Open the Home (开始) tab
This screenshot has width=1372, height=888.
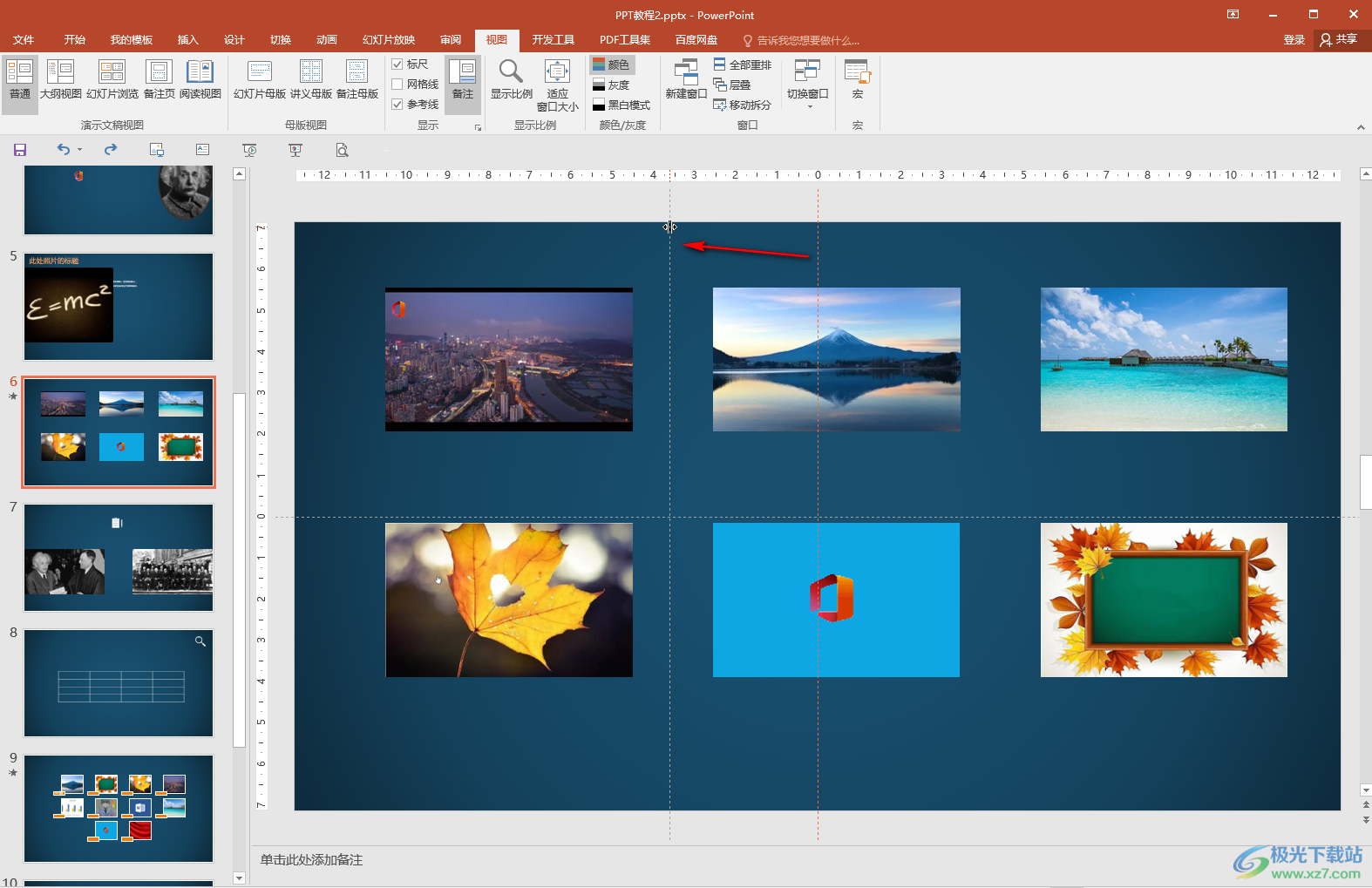(74, 40)
